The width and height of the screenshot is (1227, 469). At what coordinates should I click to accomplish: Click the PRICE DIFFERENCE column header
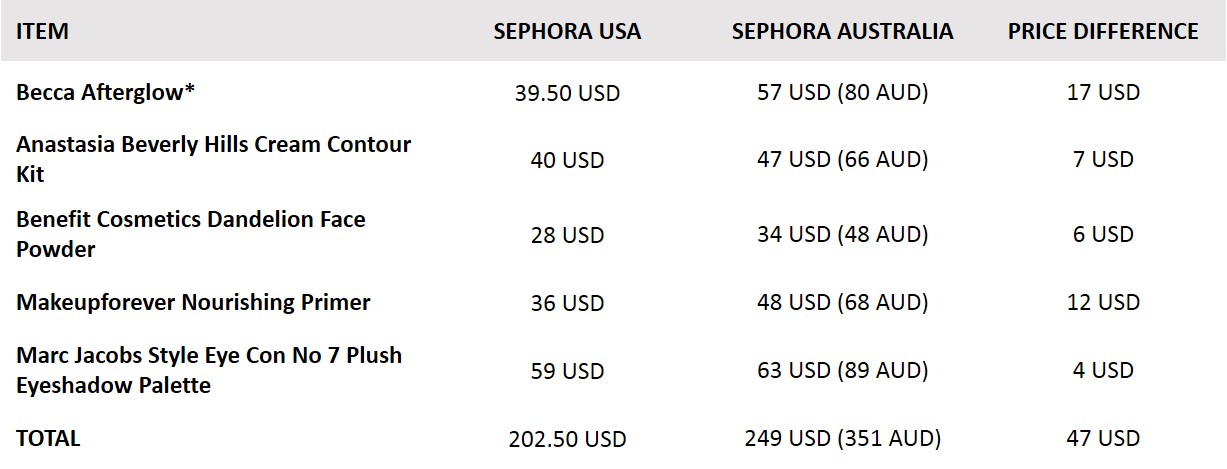(1103, 31)
